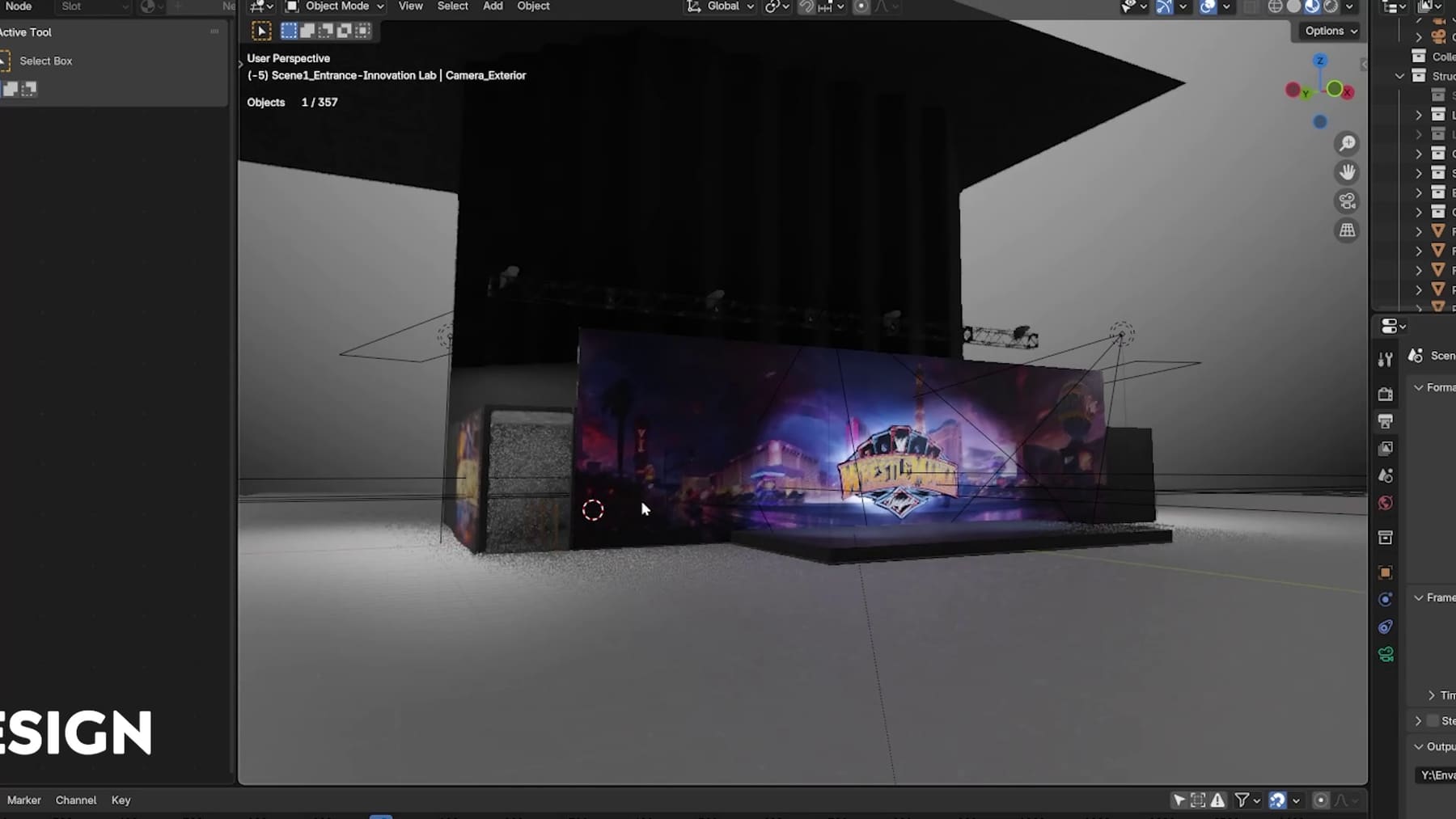Expand the Tim subpanel
Viewport: 1456px width, 819px height.
(x=1432, y=695)
